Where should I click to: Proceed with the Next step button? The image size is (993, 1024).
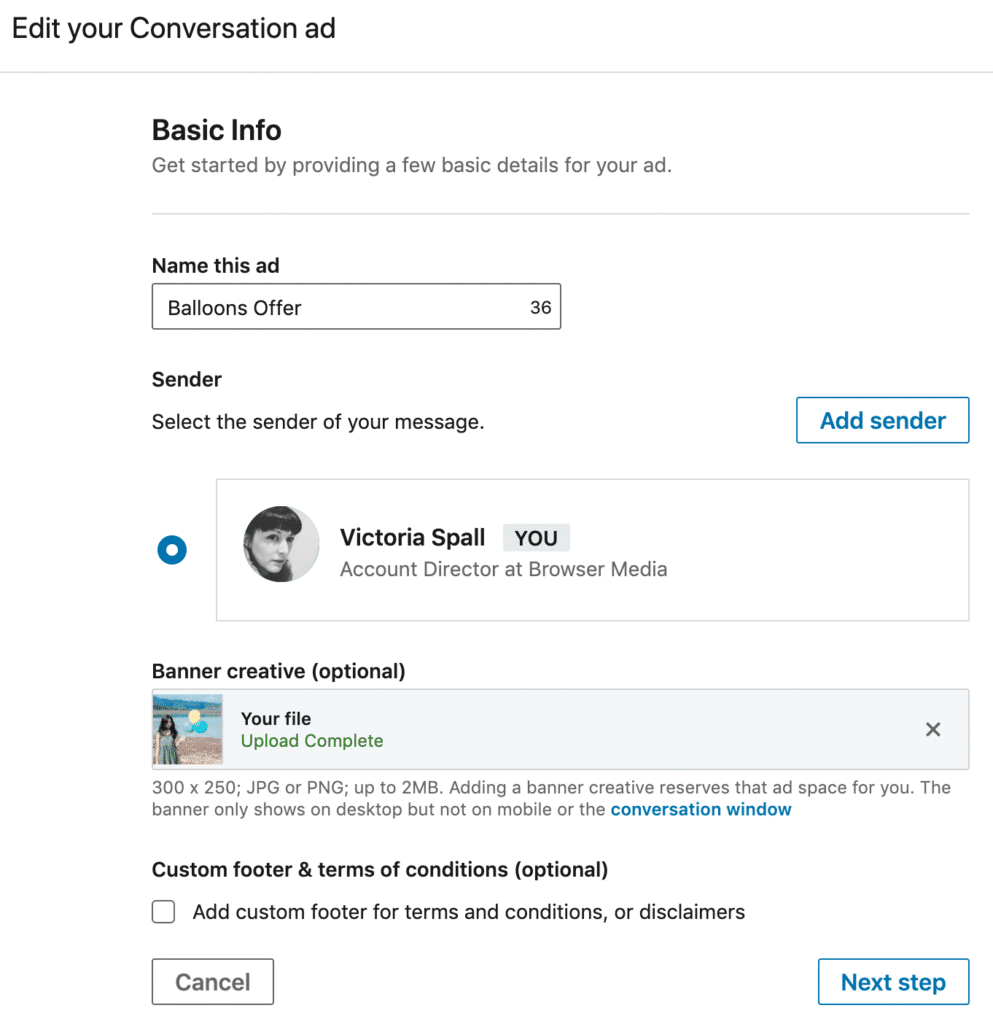point(893,982)
